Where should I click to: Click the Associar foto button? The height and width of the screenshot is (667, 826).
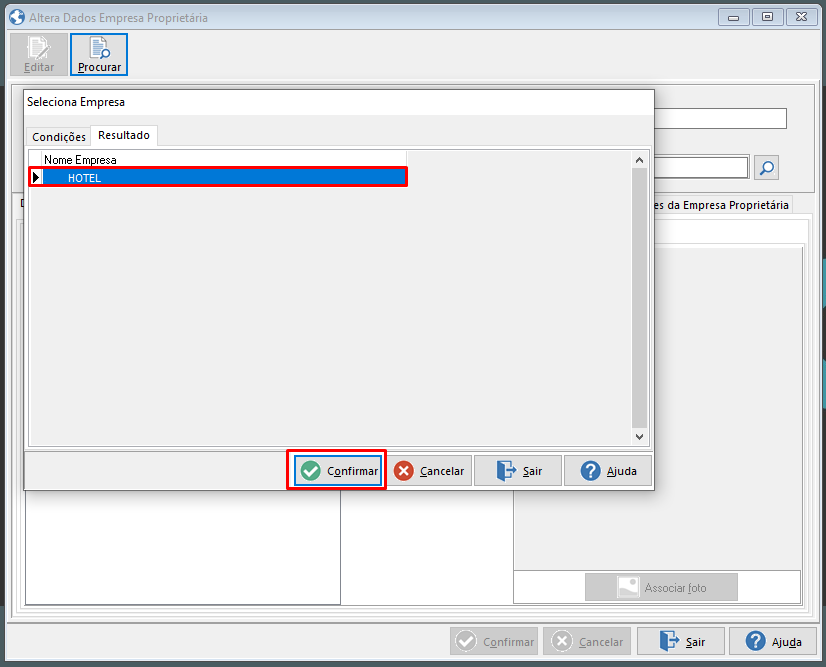pyautogui.click(x=661, y=587)
